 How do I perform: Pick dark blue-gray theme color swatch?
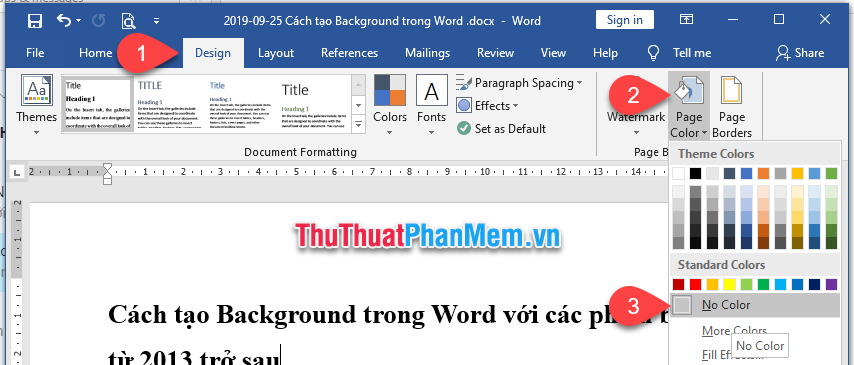tap(729, 174)
